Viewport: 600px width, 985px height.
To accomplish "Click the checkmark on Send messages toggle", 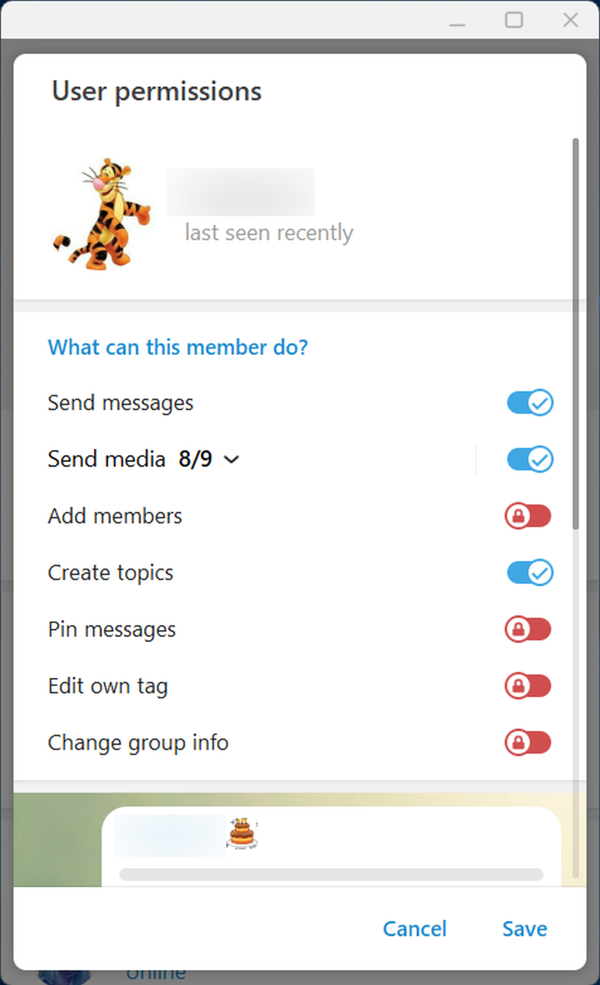I will [540, 403].
